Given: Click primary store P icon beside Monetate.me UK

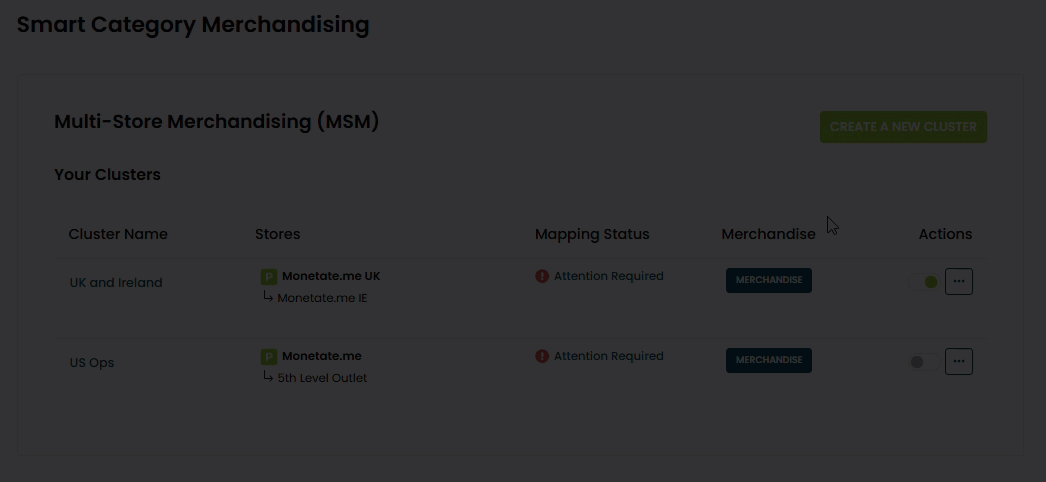Looking at the screenshot, I should point(269,277).
